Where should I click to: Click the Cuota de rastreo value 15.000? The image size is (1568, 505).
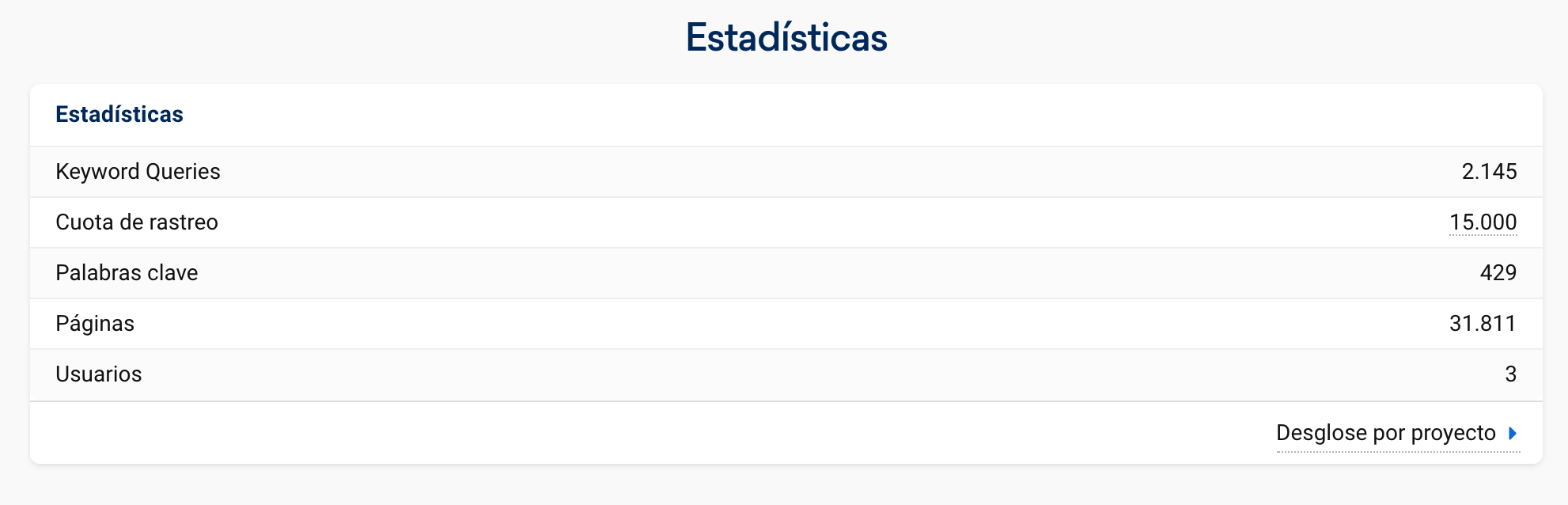coord(1483,222)
